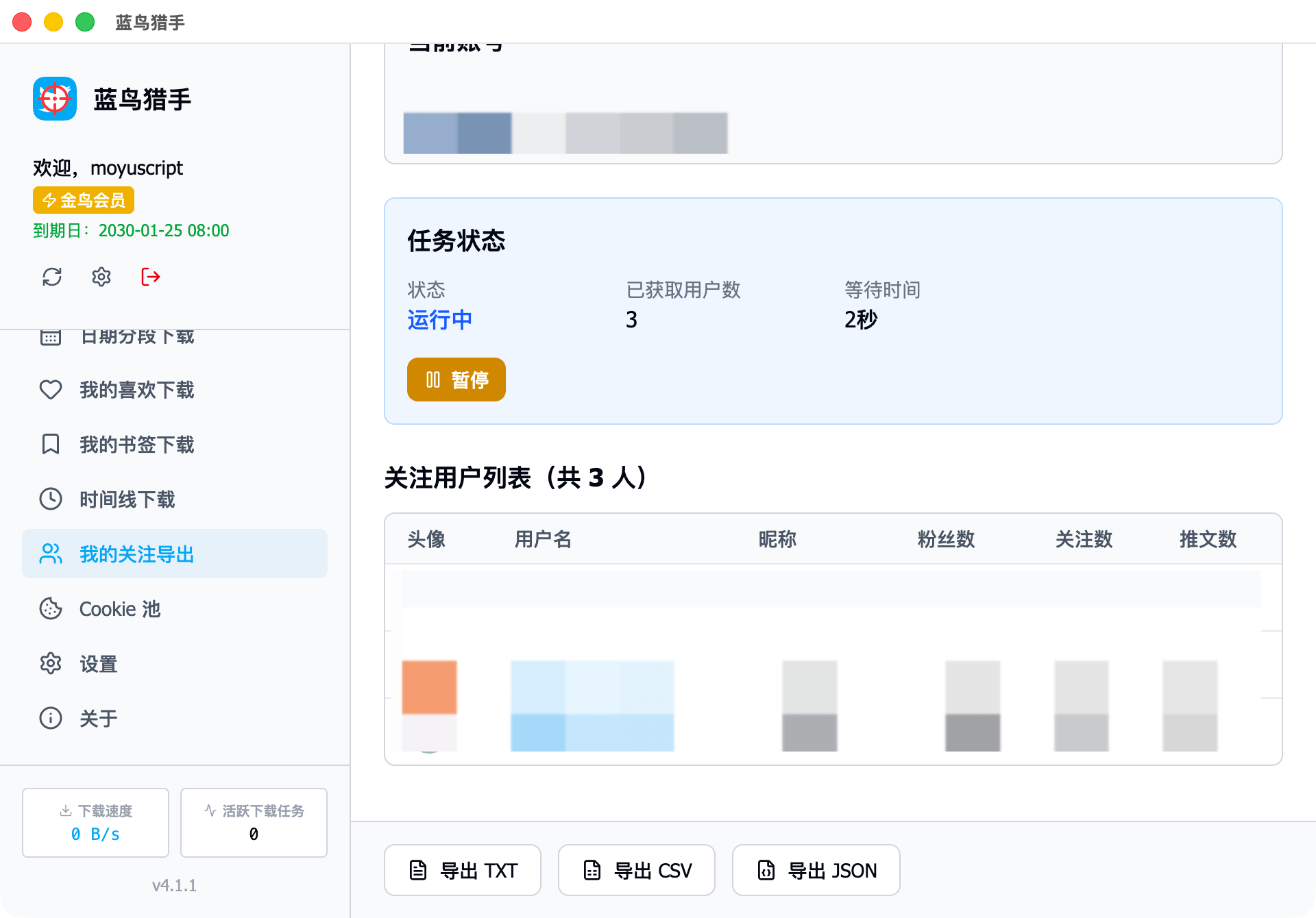Image resolution: width=1316 pixels, height=918 pixels.
Task: Export the following list as CSV
Action: (637, 871)
